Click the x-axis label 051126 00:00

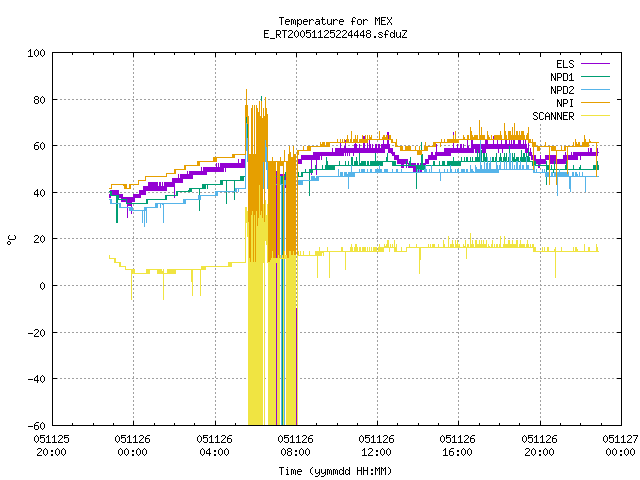pyautogui.click(x=133, y=445)
